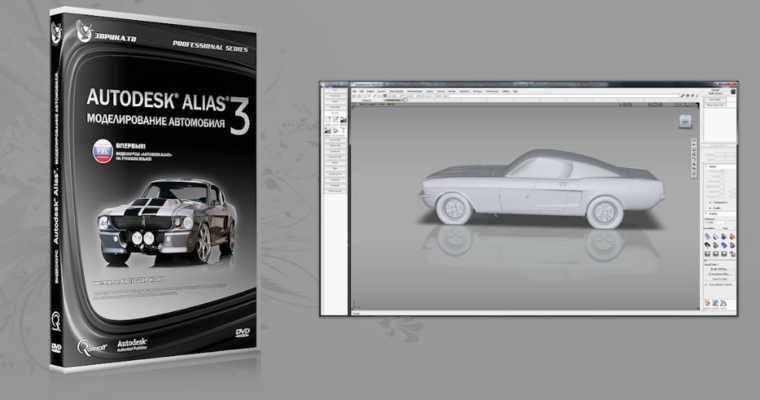Click the middle shelf icon at control panel bottom

715,304
